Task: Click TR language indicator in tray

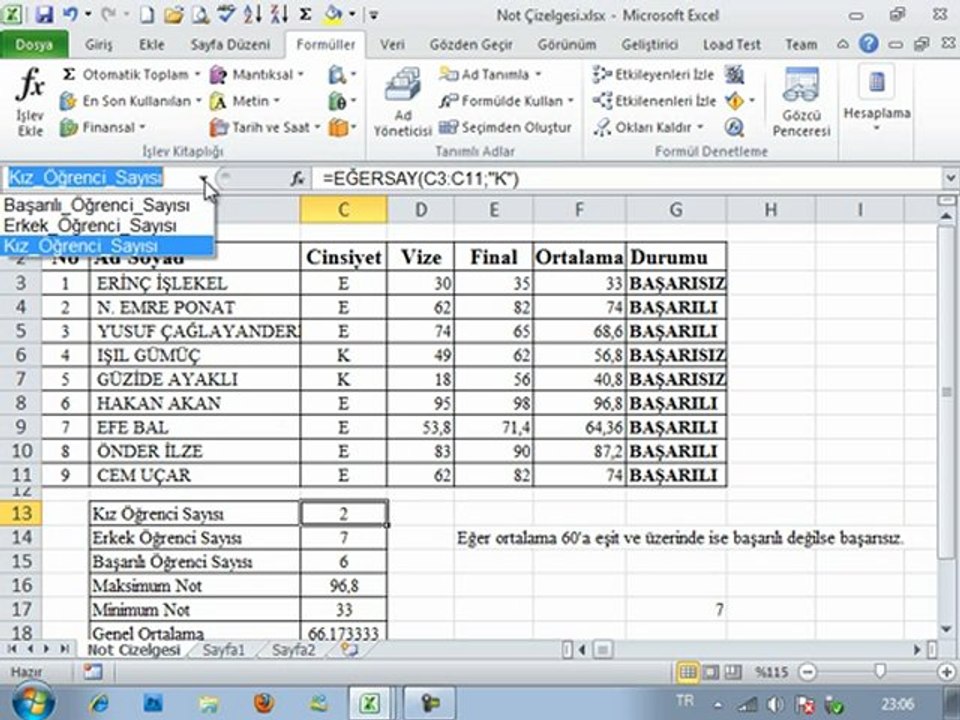Action: (x=685, y=700)
